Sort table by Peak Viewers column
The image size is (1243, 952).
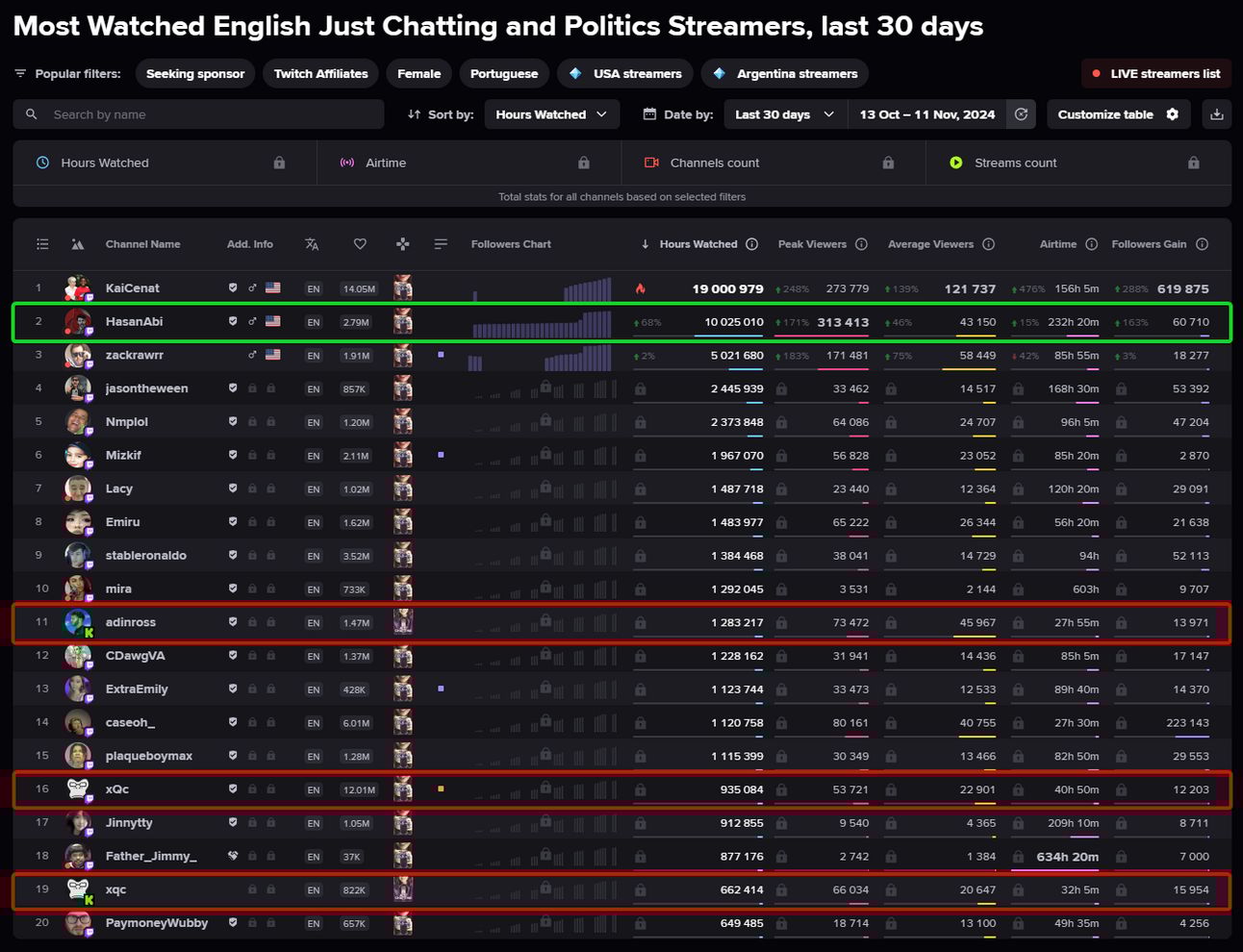coord(812,244)
